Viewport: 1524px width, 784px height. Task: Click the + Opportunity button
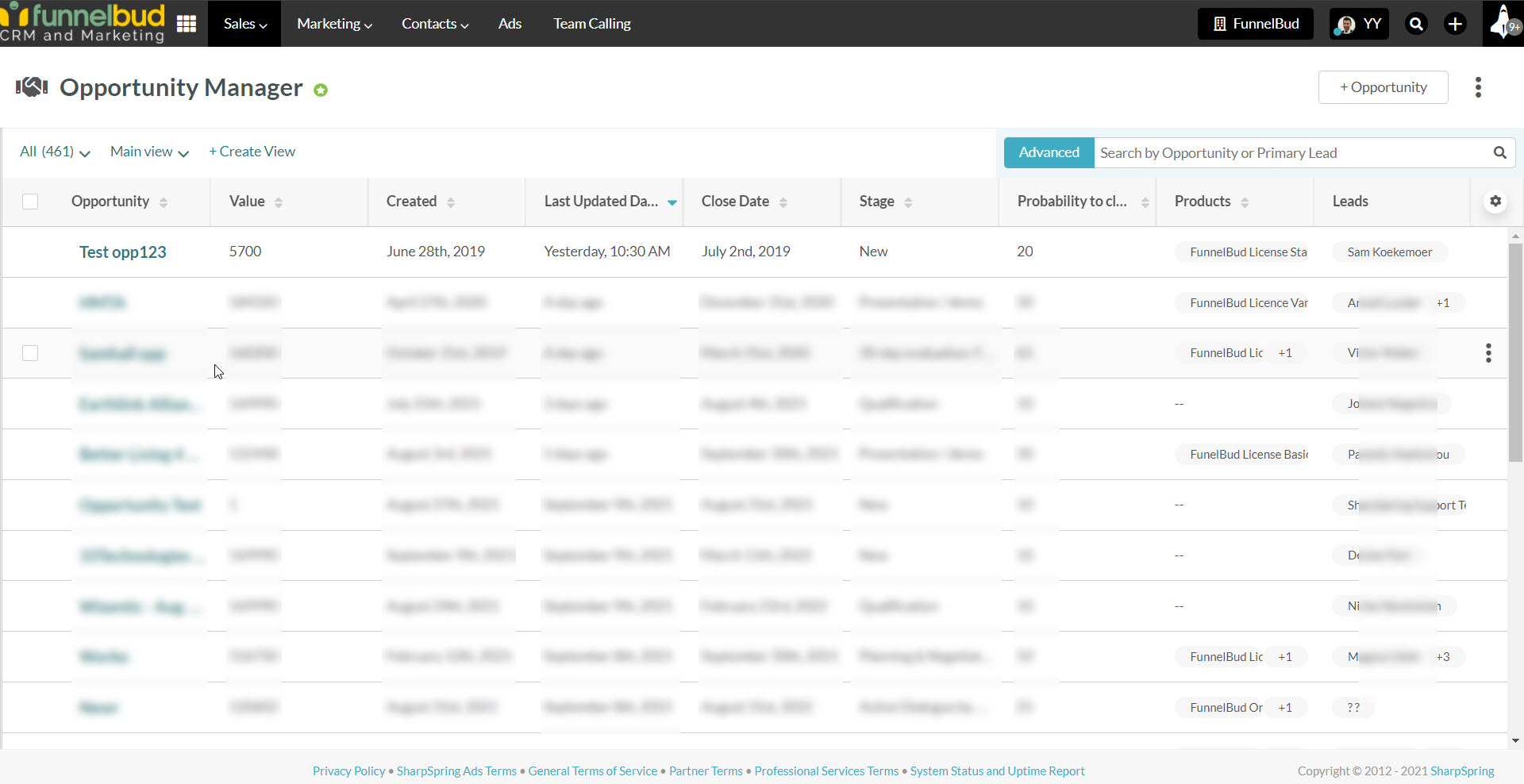tap(1384, 87)
